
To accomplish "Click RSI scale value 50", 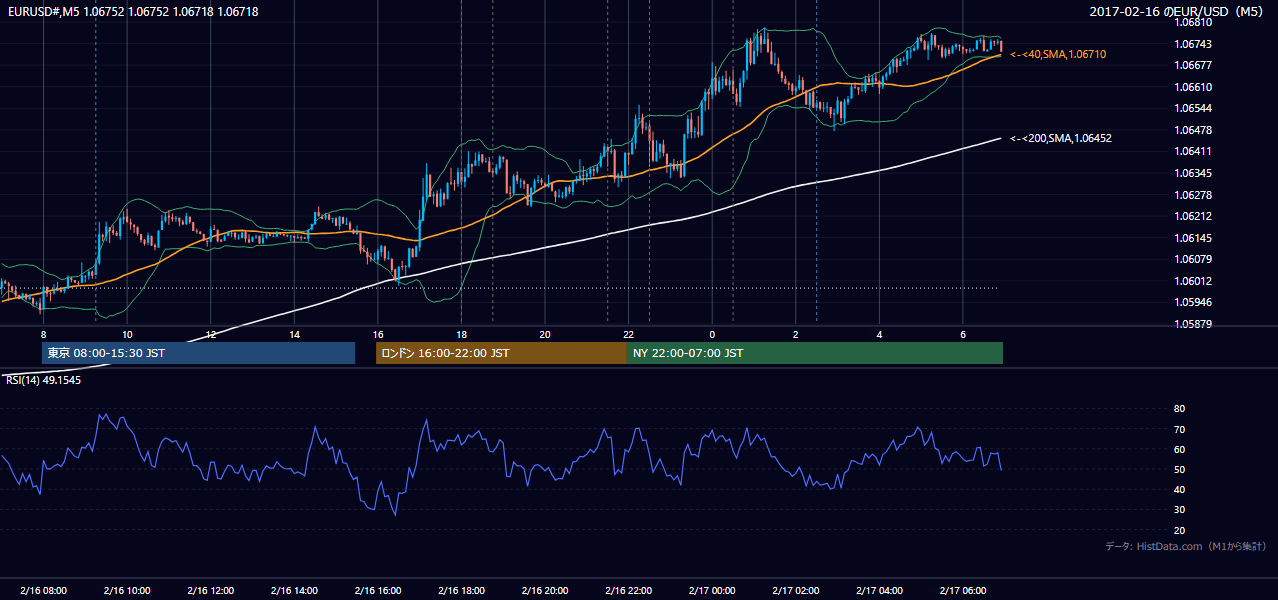I will point(1179,470).
